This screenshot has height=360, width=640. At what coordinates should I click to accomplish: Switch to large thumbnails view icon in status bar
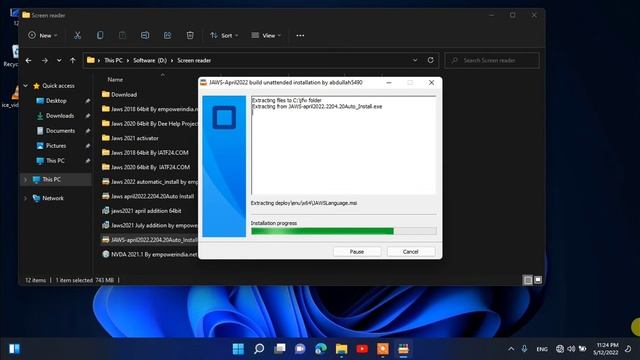[x=538, y=280]
